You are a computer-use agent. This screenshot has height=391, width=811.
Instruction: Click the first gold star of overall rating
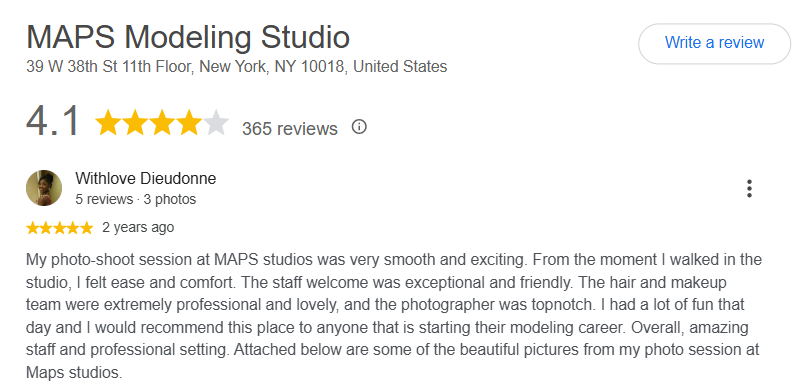(x=108, y=123)
